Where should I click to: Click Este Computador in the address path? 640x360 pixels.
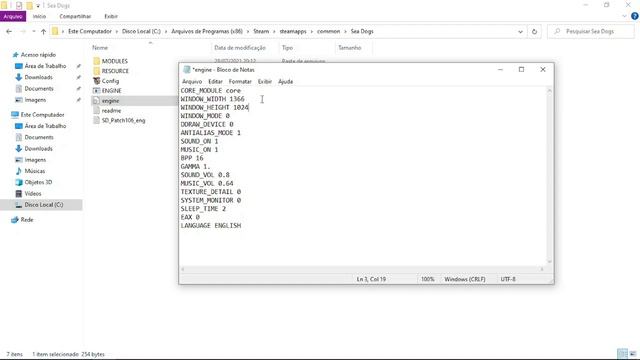[x=90, y=31]
